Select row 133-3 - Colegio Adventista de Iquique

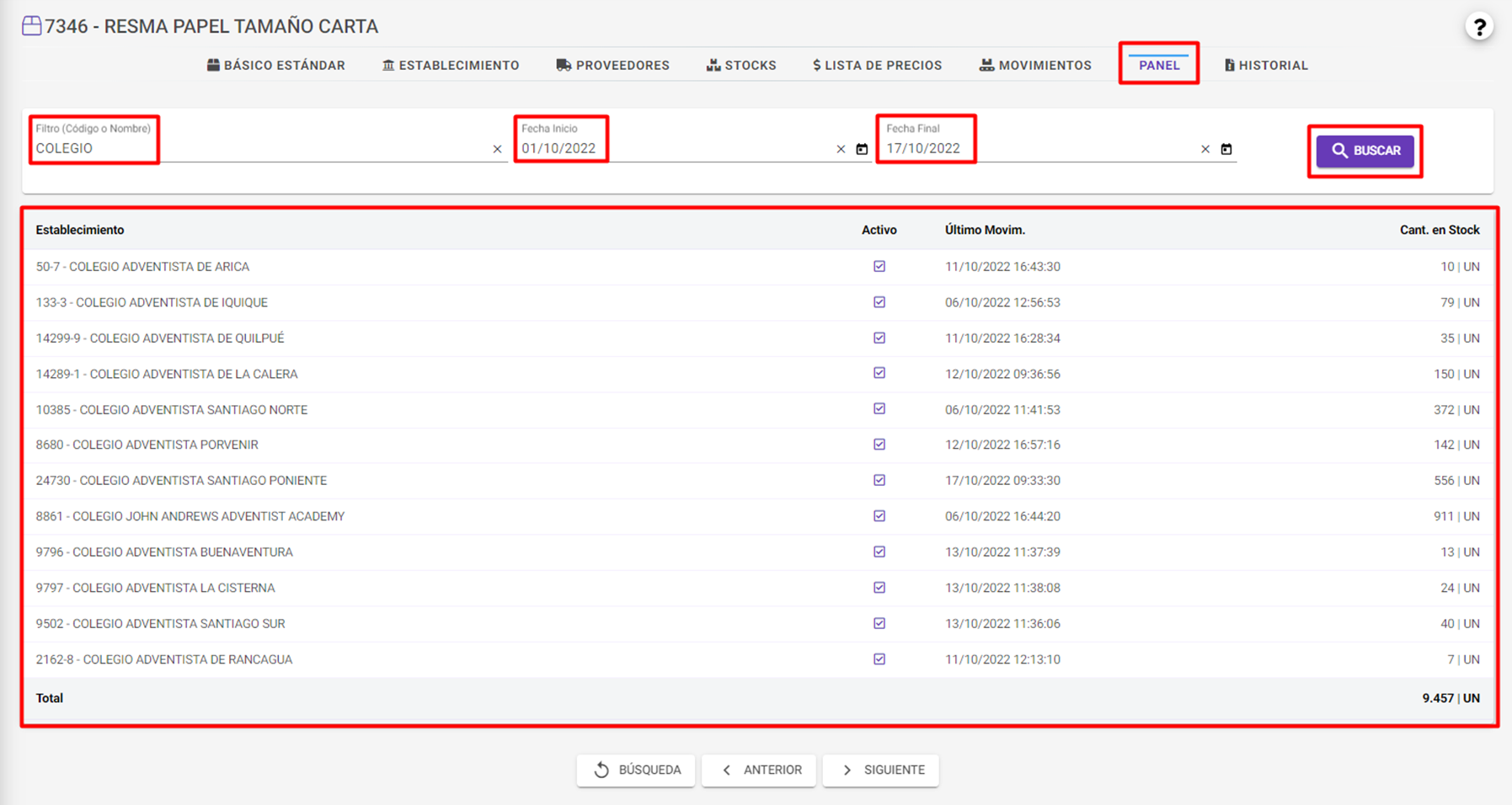758,302
